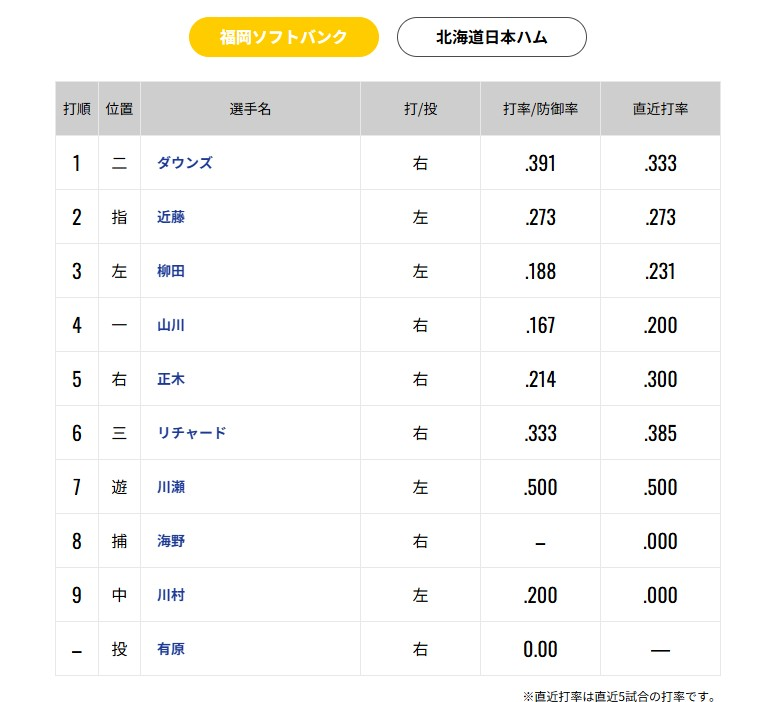Open pitcher 有原 profile link
Image resolution: width=766 pixels, height=702 pixels.
point(171,649)
